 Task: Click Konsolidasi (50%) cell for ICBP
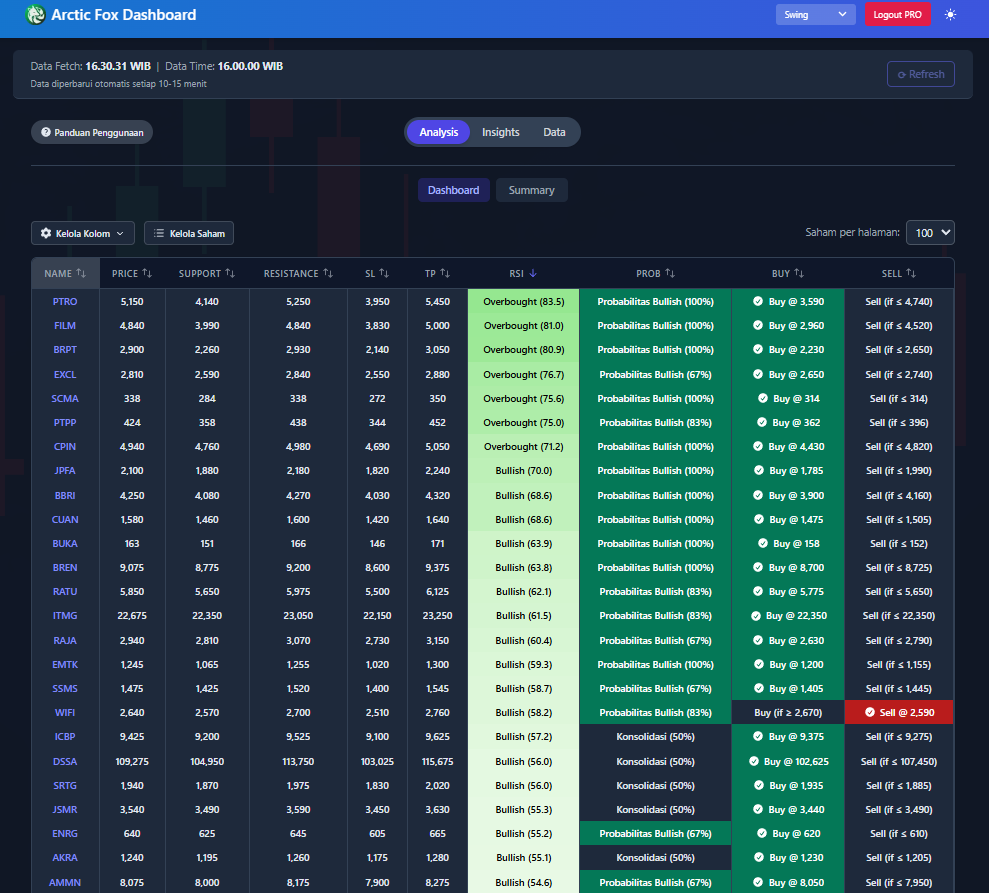click(655, 737)
